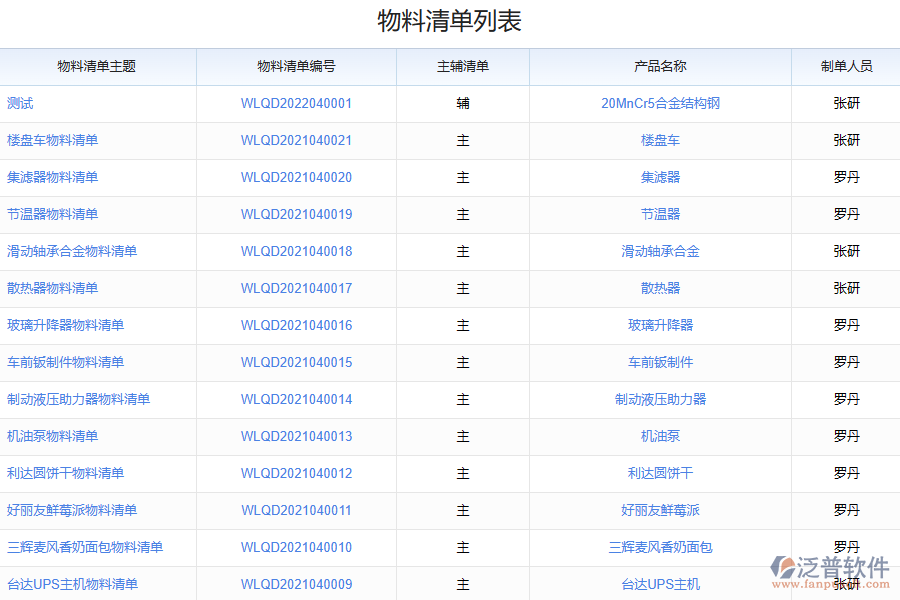Open 散热器物料清单 entry
The image size is (900, 600).
click(x=52, y=288)
